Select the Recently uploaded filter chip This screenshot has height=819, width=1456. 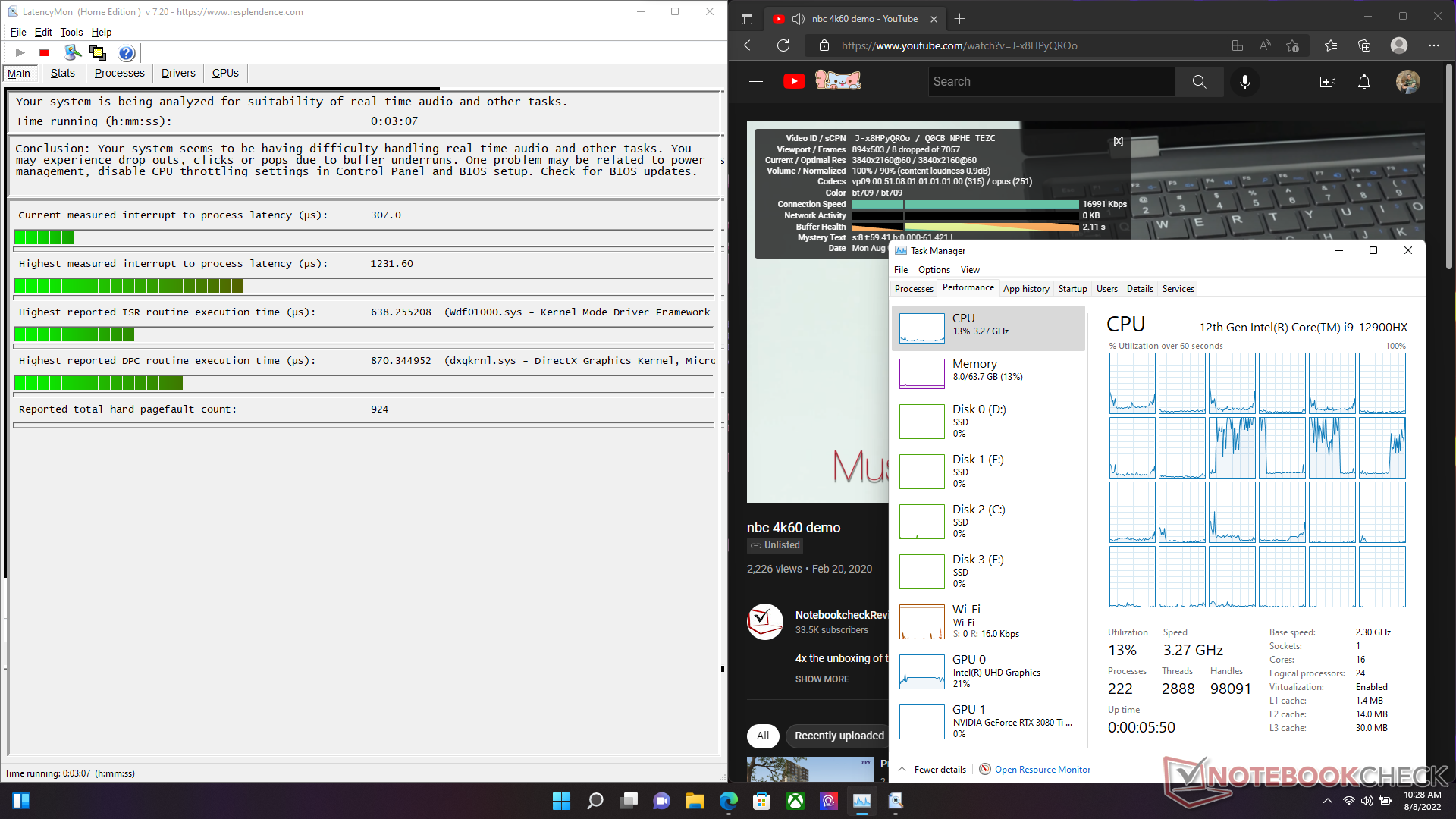(x=839, y=736)
